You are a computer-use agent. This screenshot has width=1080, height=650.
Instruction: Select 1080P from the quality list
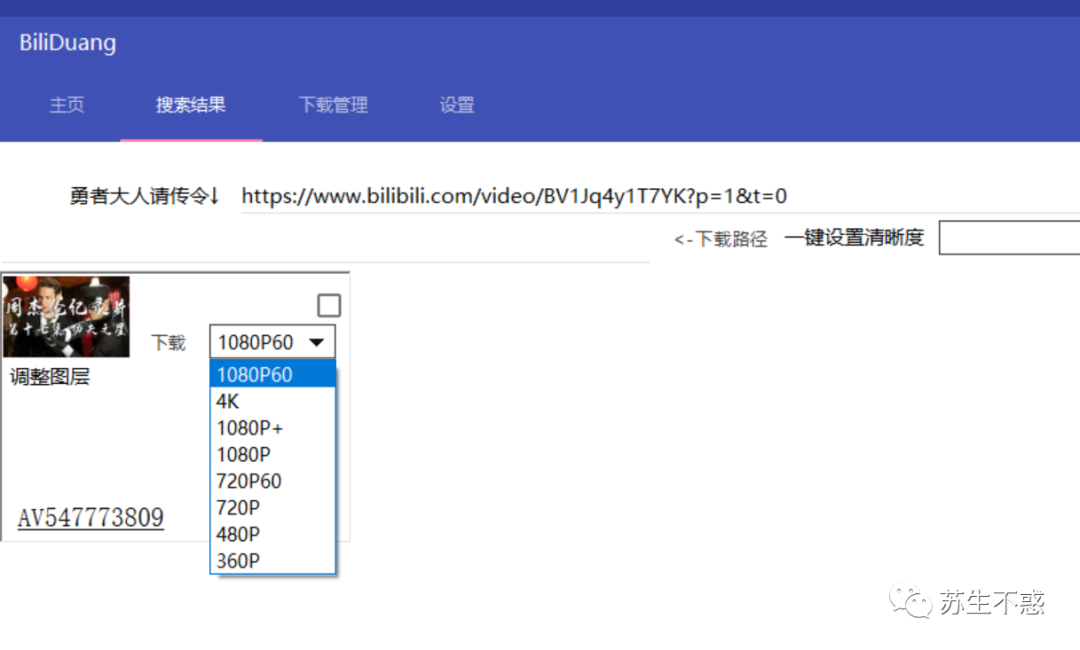[x=273, y=454]
